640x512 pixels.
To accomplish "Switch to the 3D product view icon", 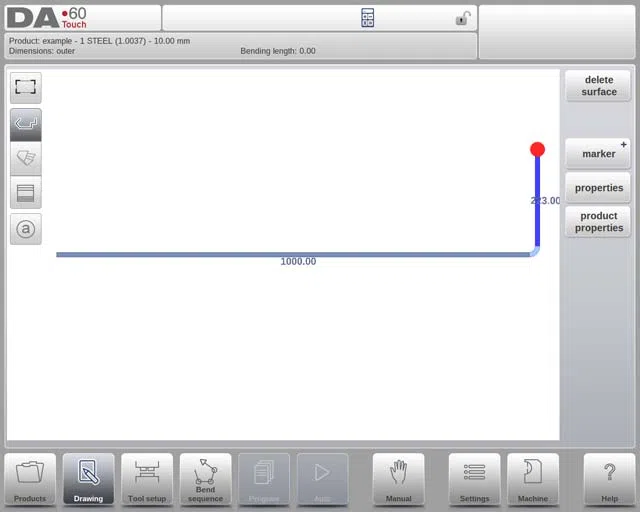I will click(26, 159).
